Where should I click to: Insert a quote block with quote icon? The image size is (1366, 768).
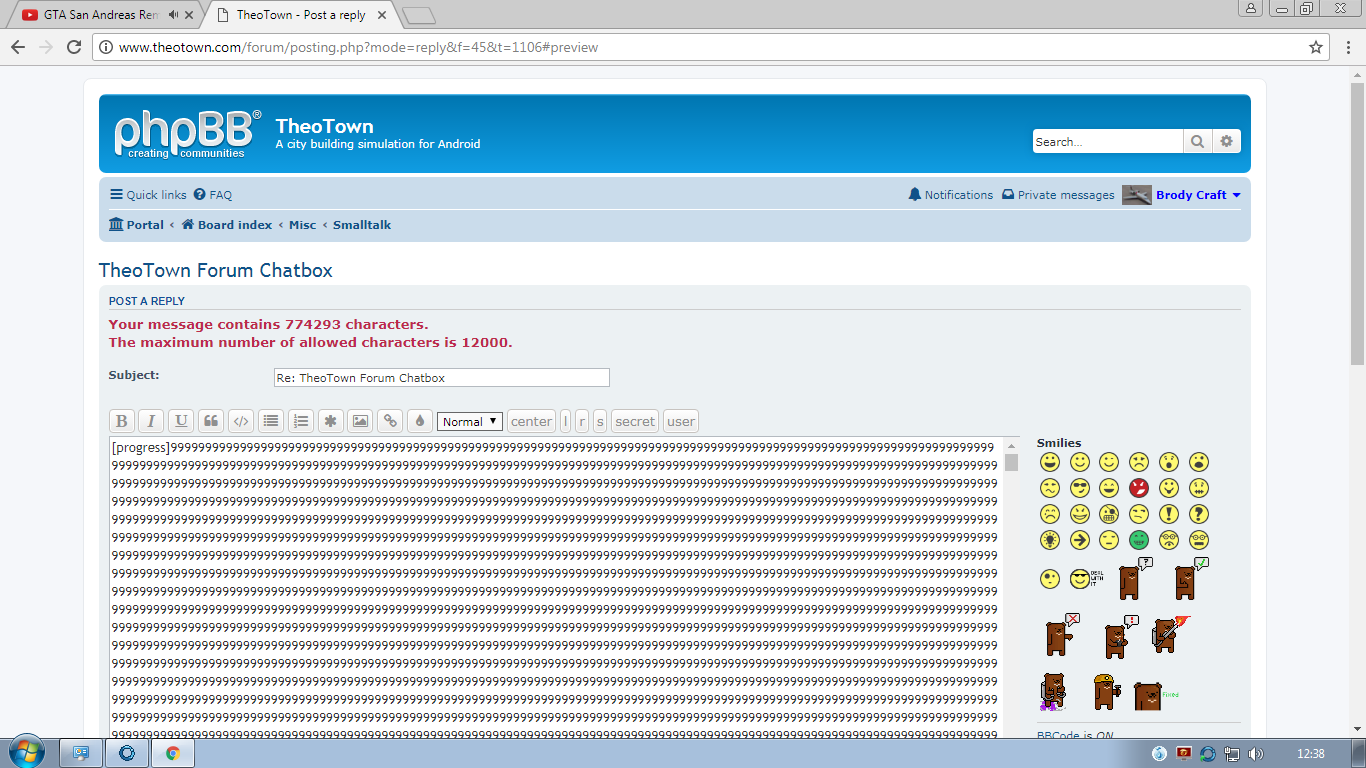(x=210, y=421)
